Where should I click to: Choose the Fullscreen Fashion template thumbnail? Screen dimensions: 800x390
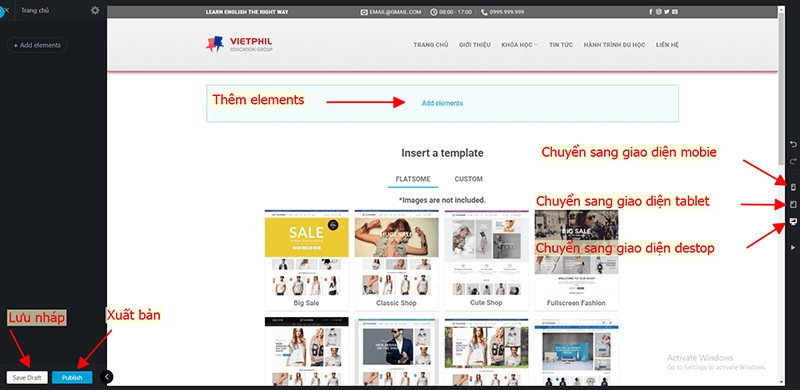pos(576,259)
